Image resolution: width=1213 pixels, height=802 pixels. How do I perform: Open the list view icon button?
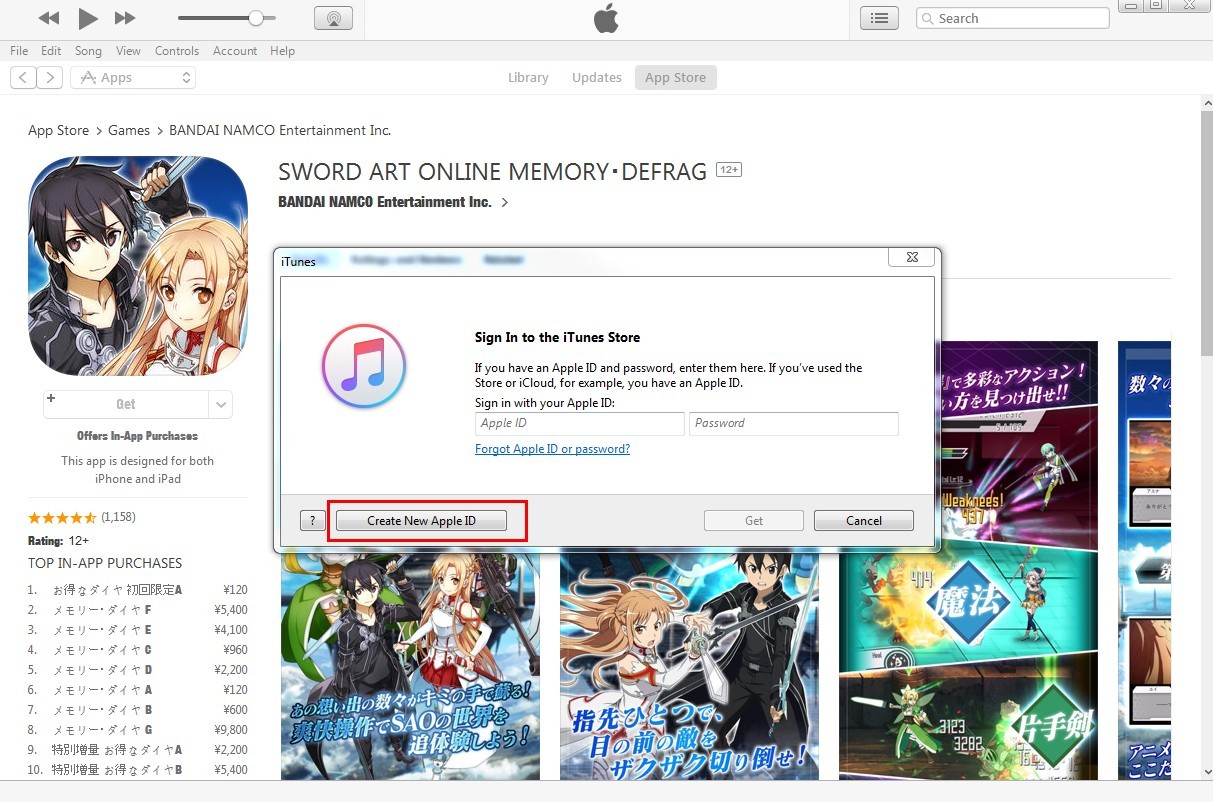point(879,18)
